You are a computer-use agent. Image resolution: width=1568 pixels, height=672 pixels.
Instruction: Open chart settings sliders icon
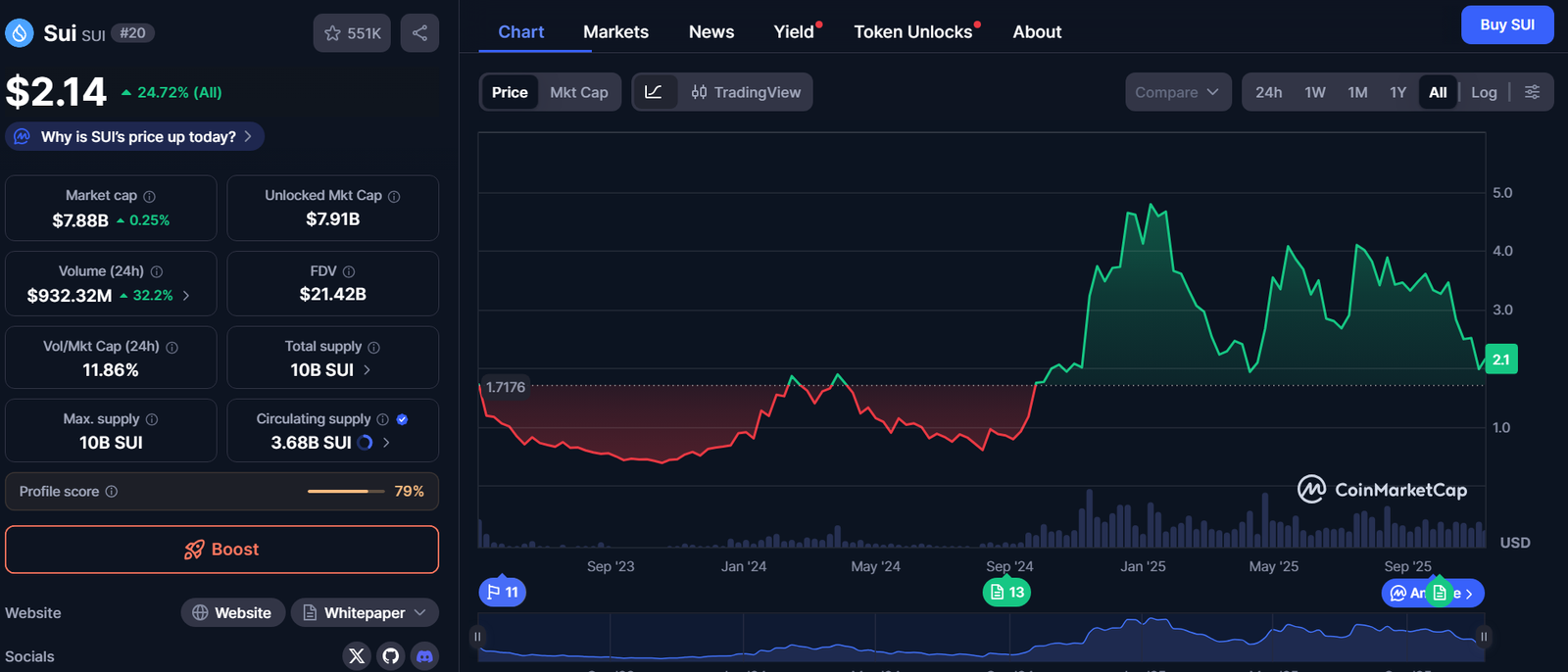1532,92
